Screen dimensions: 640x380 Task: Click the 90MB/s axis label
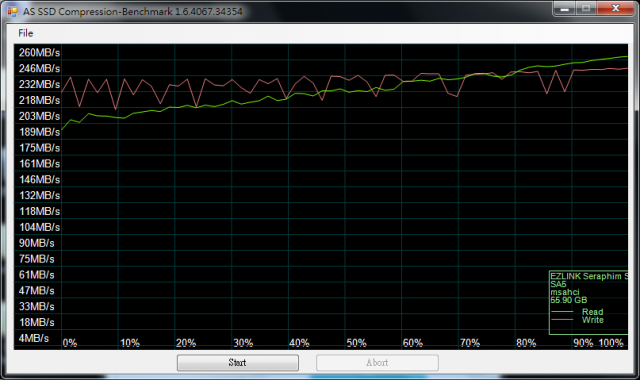(36, 243)
